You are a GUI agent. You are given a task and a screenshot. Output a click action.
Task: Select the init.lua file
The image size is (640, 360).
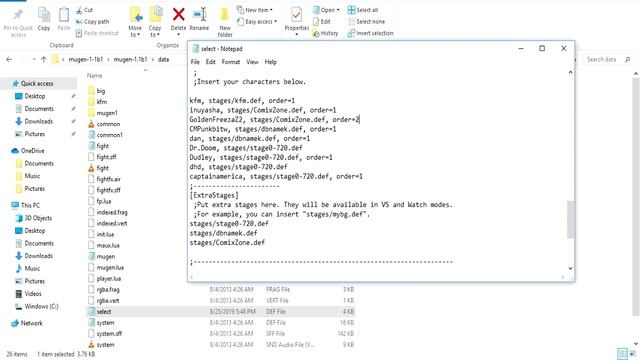(x=105, y=234)
